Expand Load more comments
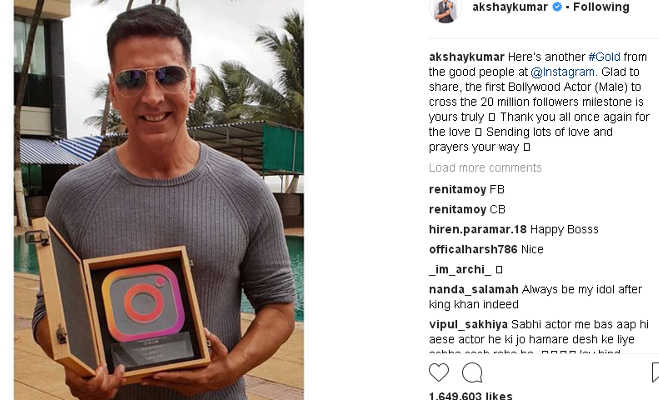659x400 pixels. point(485,168)
